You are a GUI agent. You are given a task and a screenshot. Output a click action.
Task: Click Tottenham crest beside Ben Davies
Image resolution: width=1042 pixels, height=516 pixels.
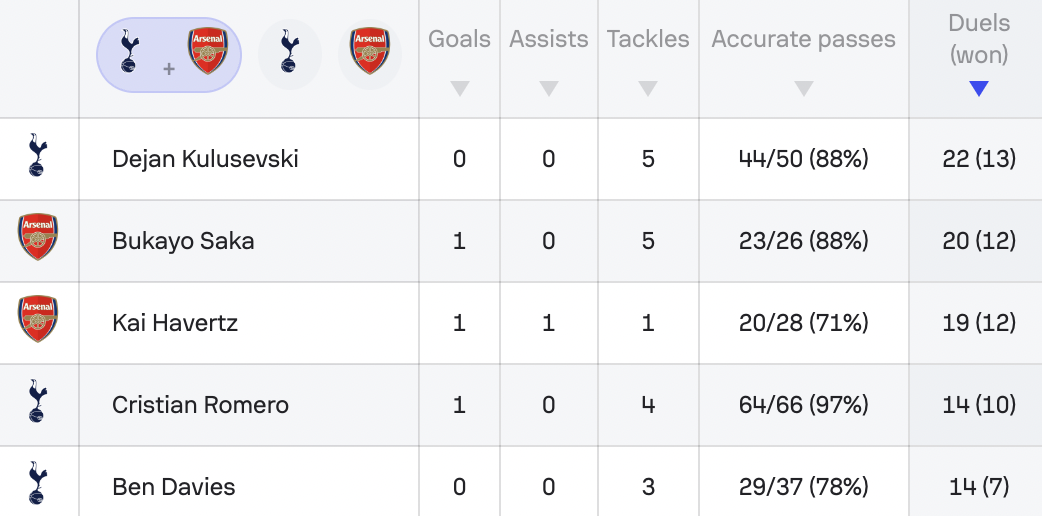click(x=39, y=483)
